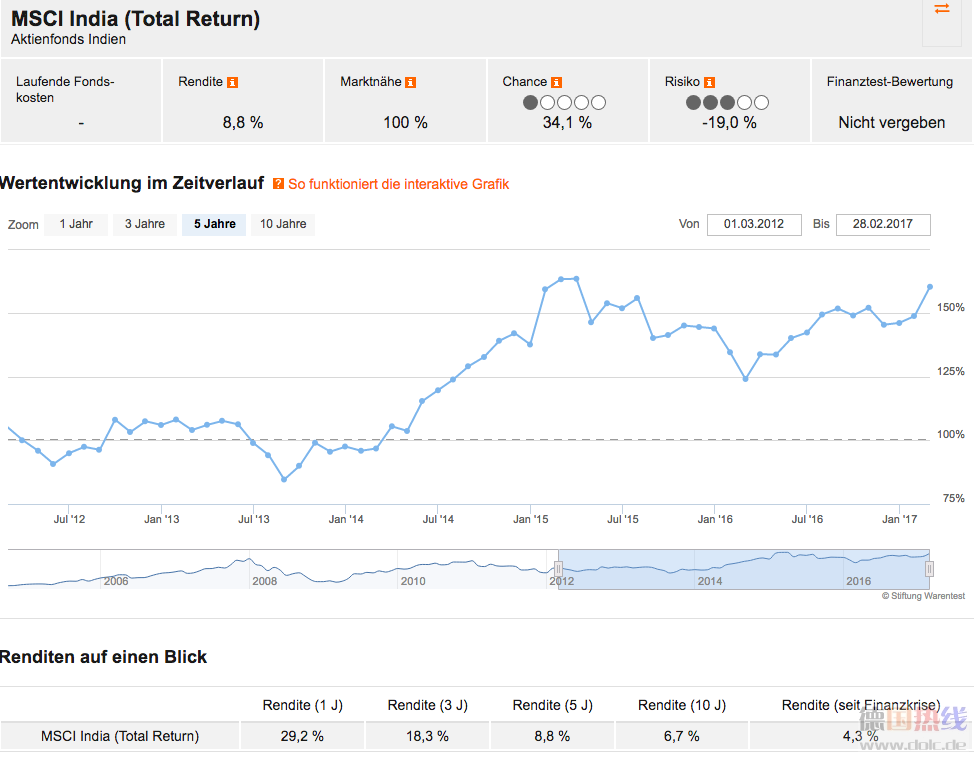The image size is (974, 757).
Task: Set chart zoom to 3 Jahre
Action: pyautogui.click(x=145, y=224)
